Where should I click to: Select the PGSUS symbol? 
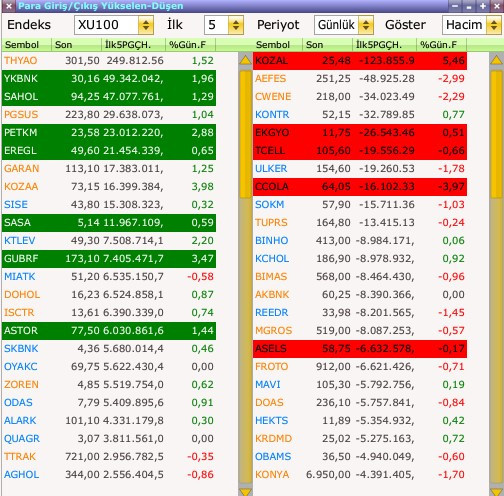(21, 115)
